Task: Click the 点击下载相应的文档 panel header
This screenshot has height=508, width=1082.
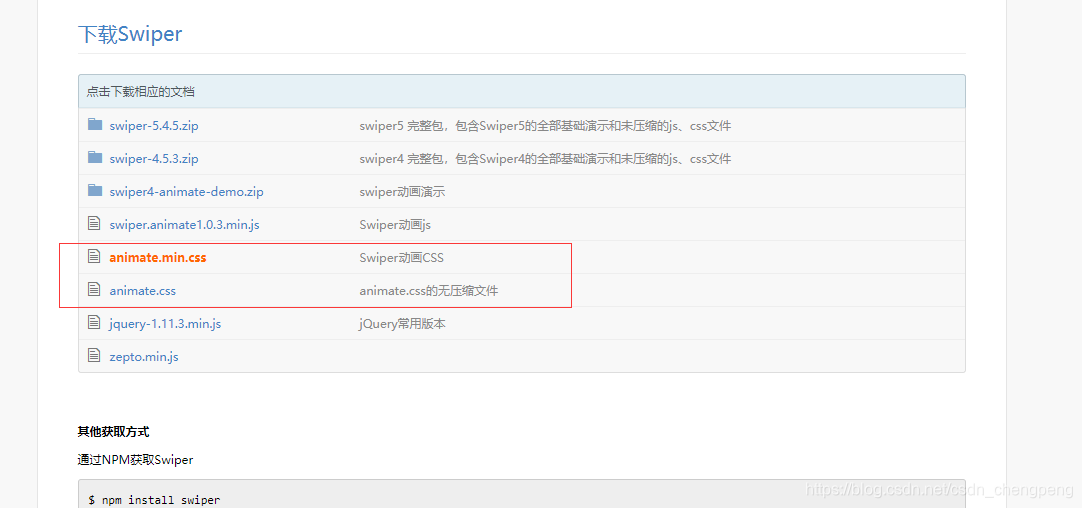Action: pos(522,91)
